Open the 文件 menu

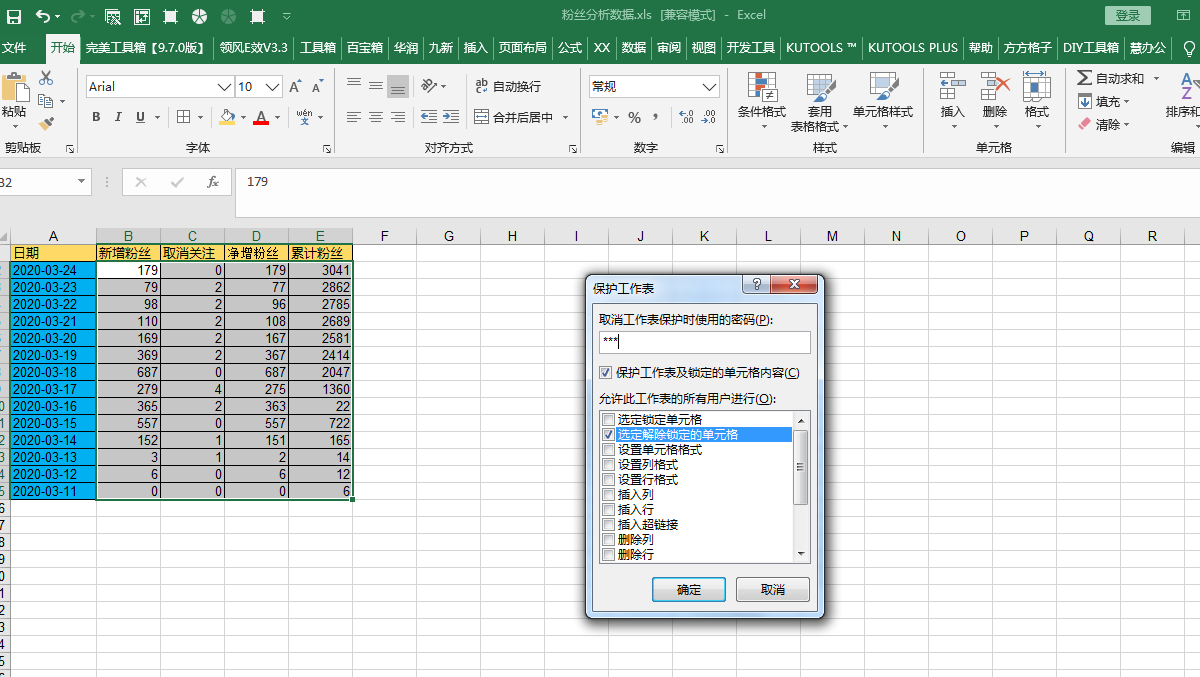click(14, 48)
